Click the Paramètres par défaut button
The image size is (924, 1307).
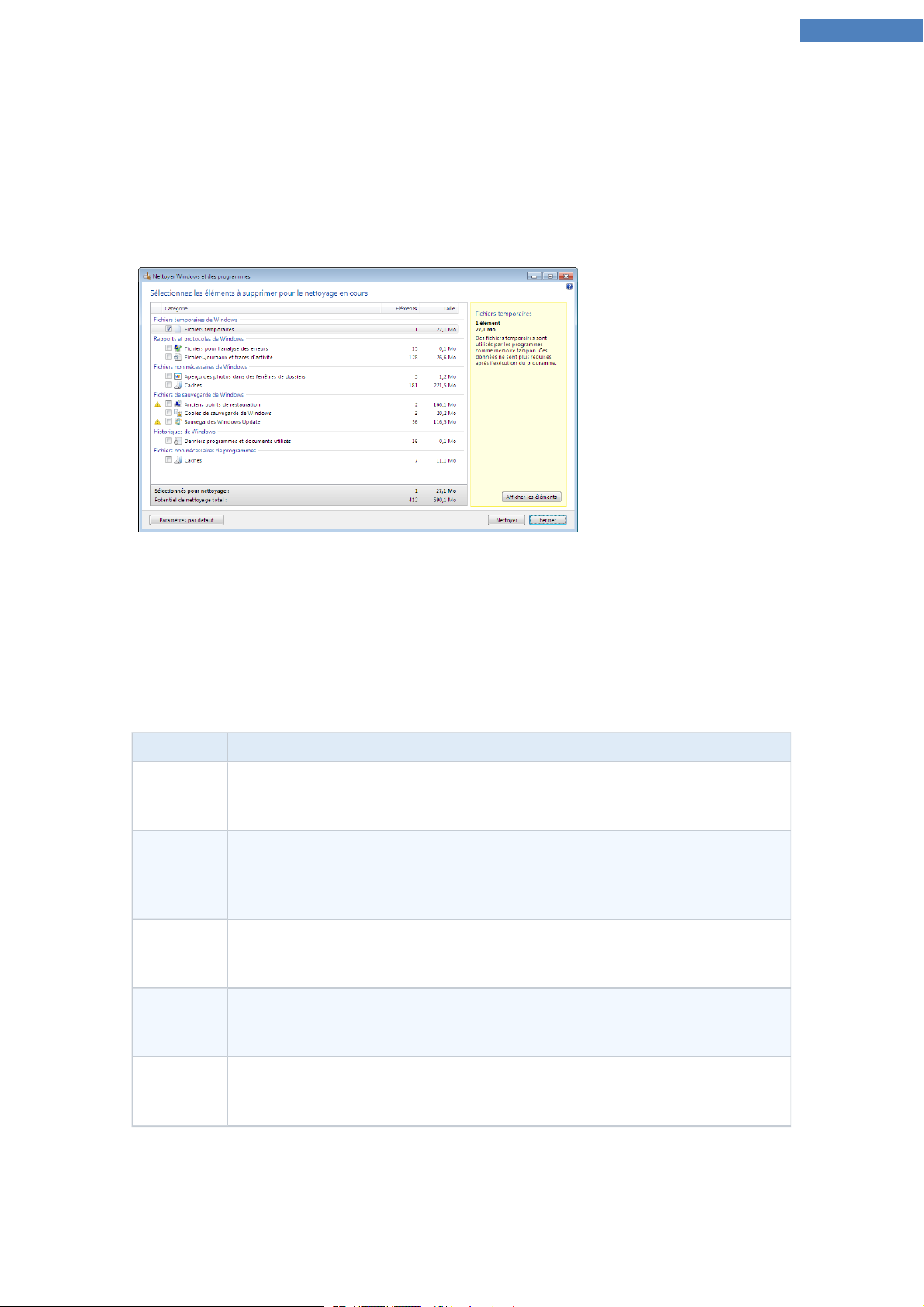[x=186, y=520]
